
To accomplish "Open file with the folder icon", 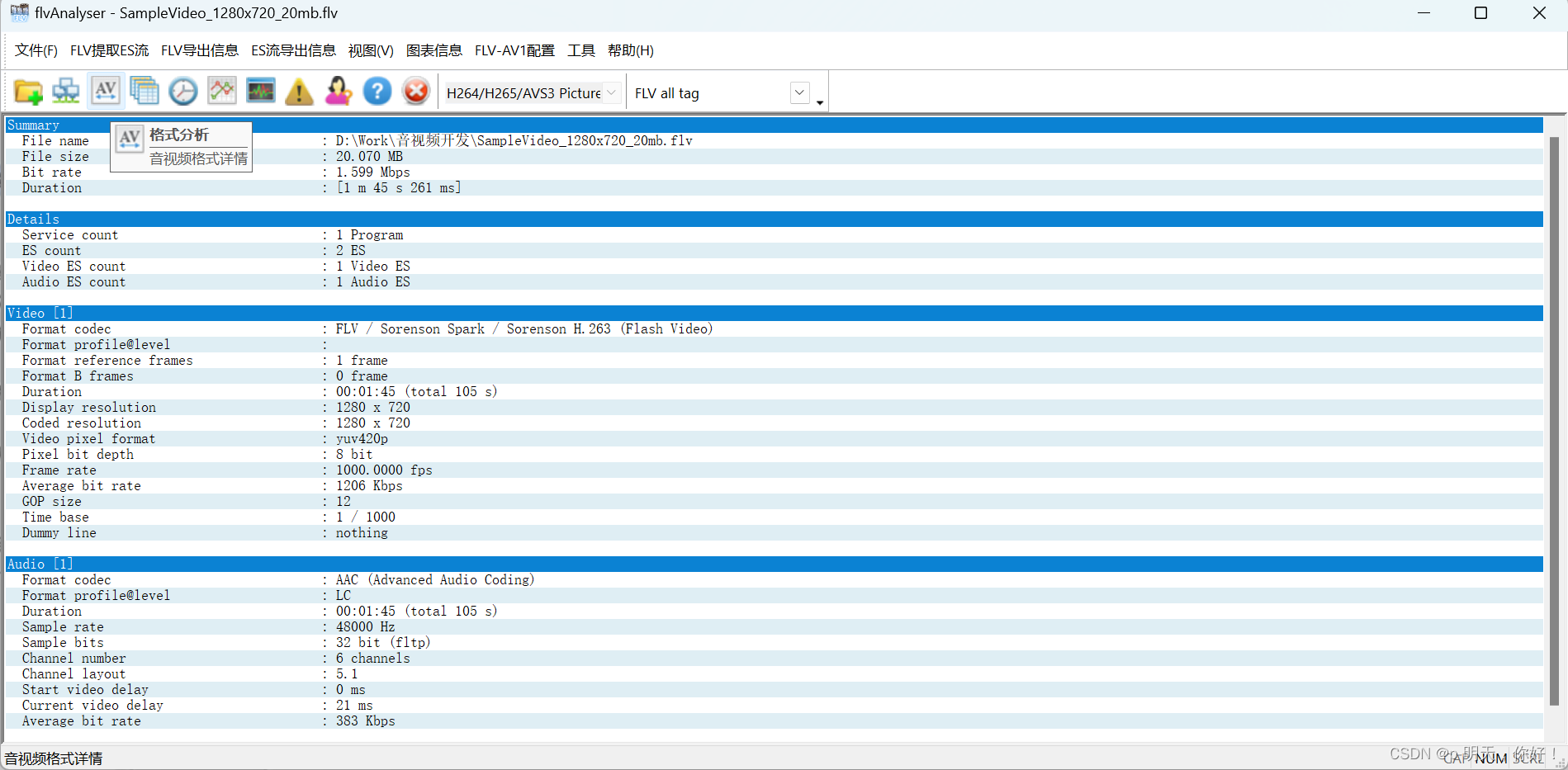I will pos(28,92).
